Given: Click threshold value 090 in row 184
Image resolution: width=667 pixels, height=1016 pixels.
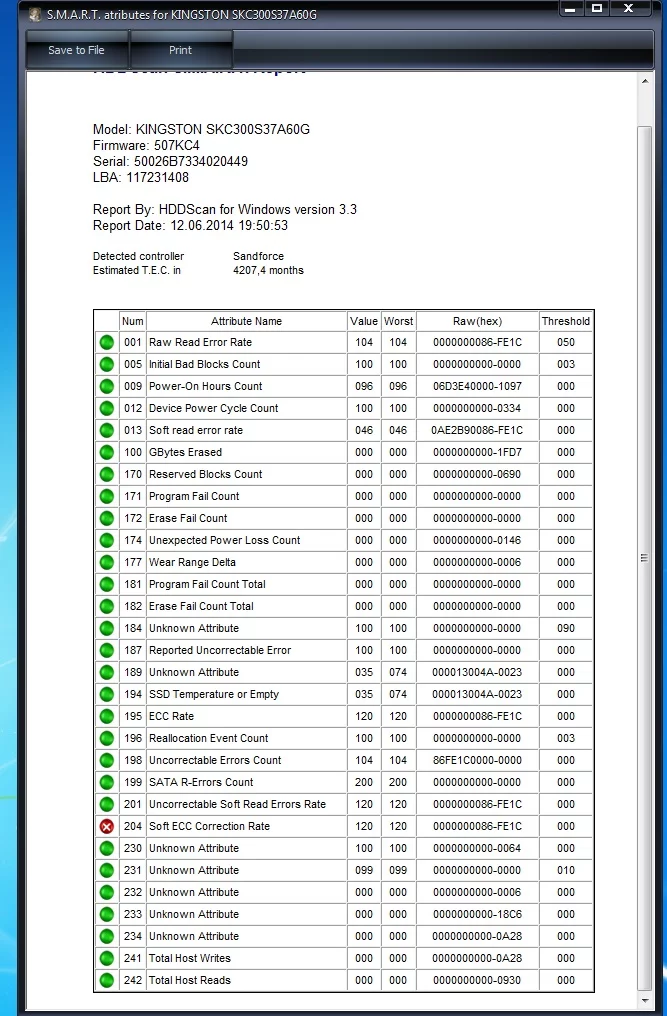Looking at the screenshot, I should pos(566,629).
